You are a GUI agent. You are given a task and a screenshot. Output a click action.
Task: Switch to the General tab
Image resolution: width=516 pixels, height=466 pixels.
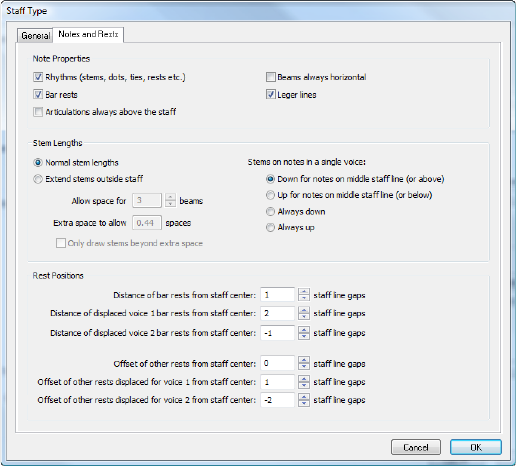pyautogui.click(x=35, y=35)
